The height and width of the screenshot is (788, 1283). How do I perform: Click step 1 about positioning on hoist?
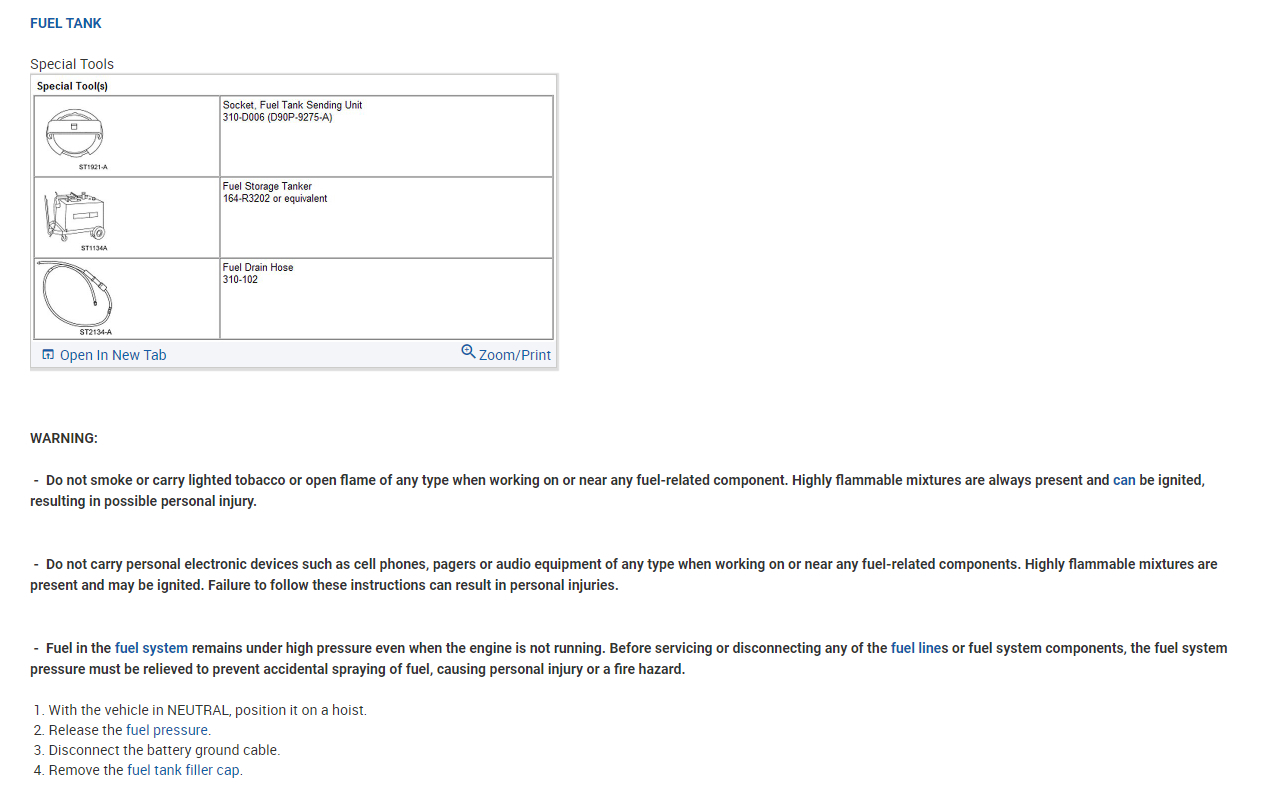[x=207, y=710]
